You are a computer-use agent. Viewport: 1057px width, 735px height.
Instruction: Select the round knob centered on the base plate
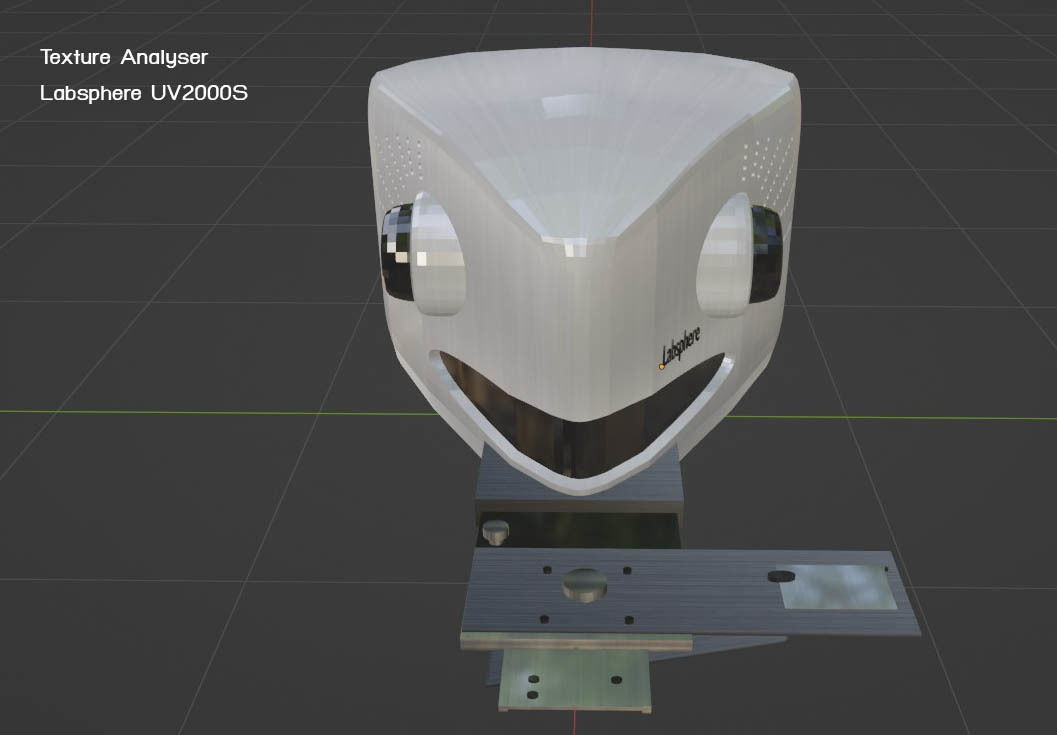click(584, 584)
